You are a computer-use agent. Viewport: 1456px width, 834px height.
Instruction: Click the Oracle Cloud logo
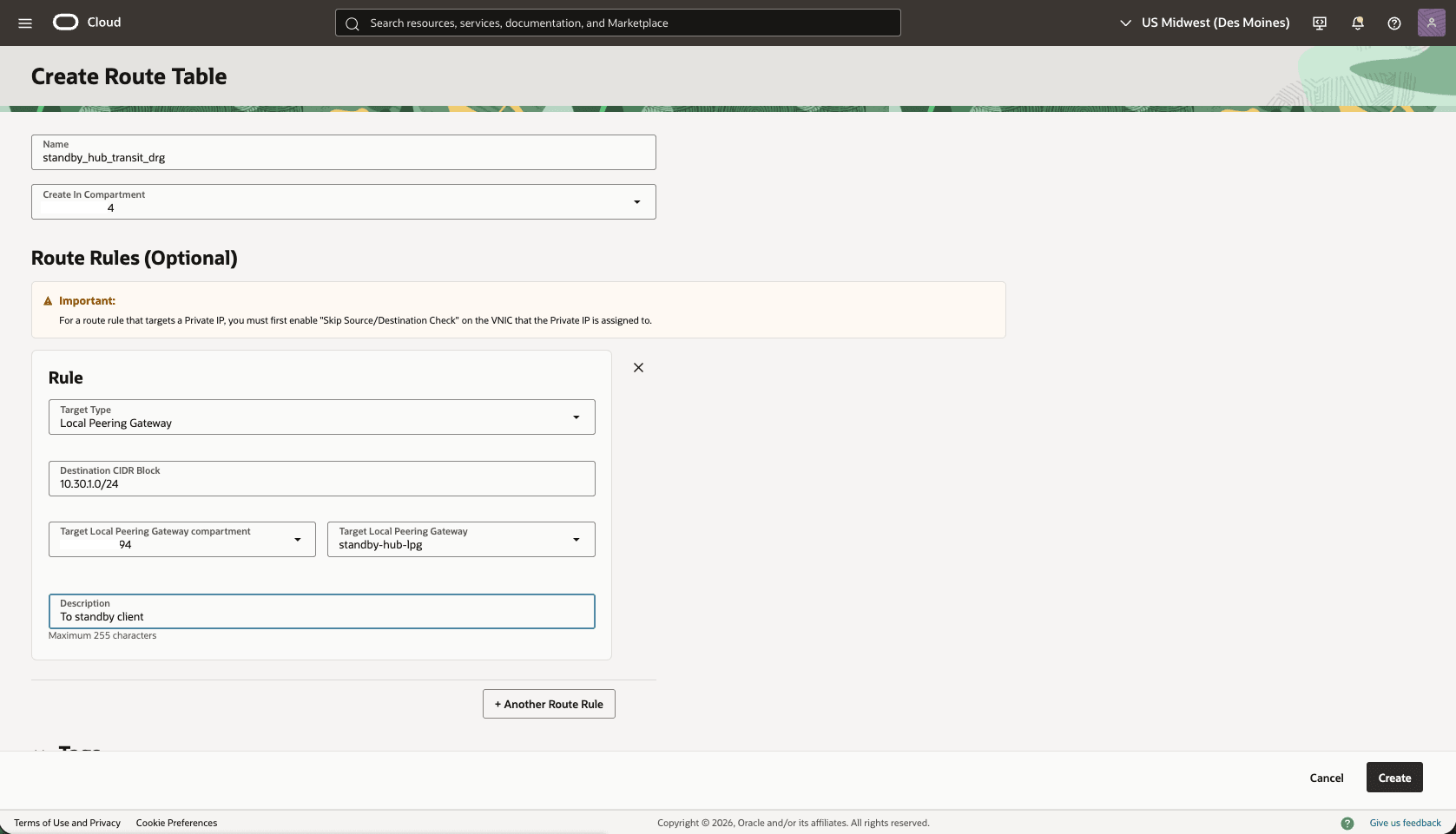(64, 22)
